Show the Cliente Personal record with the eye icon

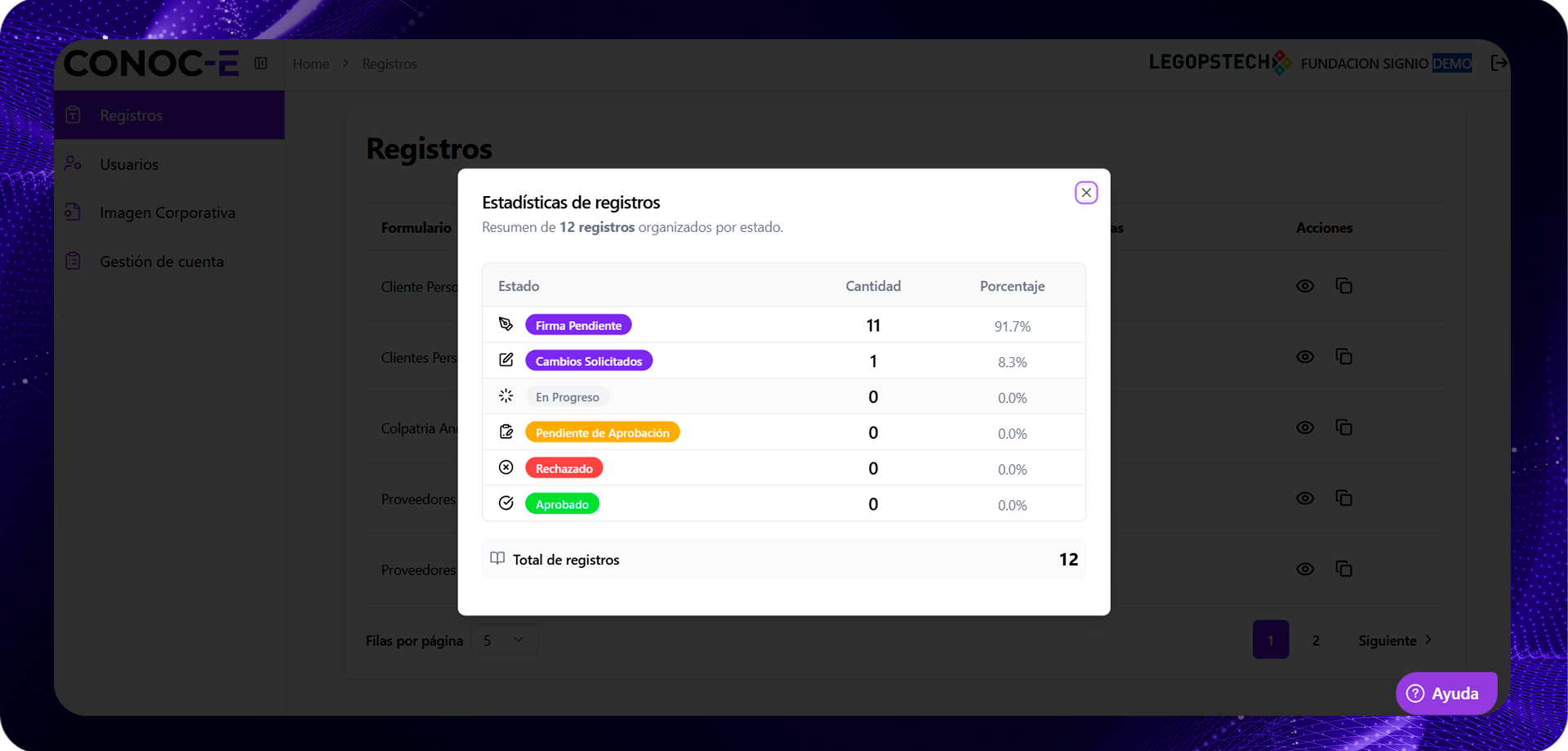pos(1305,286)
